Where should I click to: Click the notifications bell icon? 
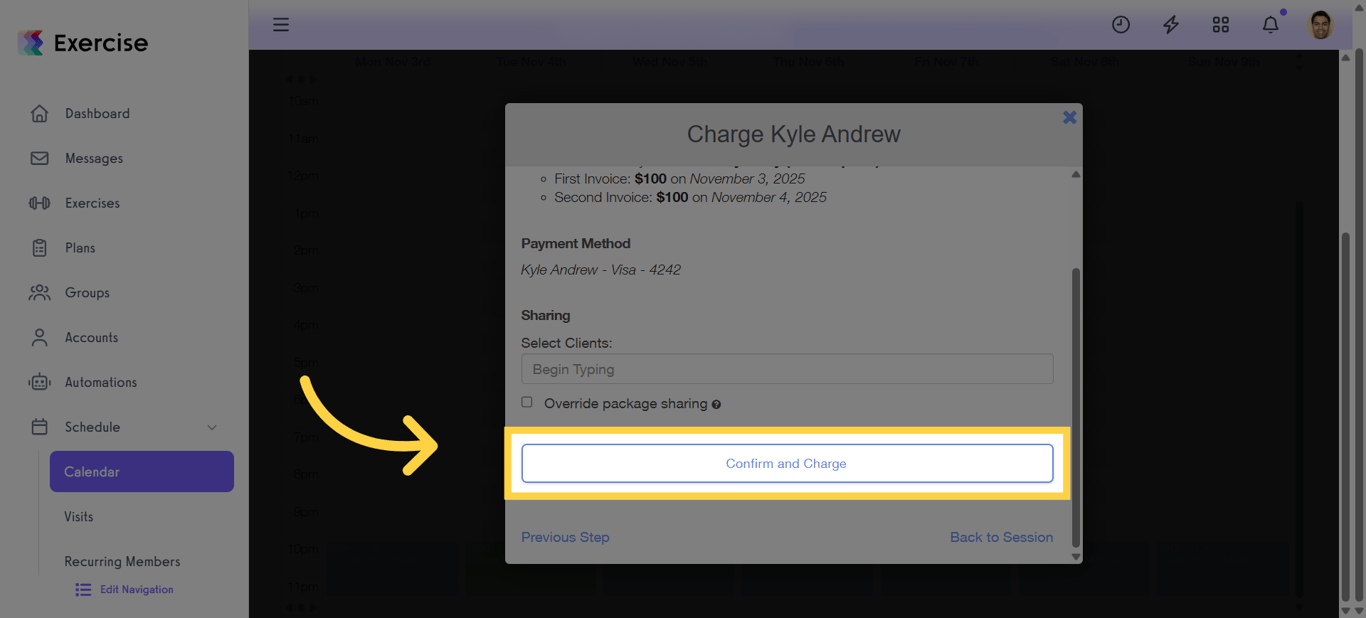coord(1270,24)
